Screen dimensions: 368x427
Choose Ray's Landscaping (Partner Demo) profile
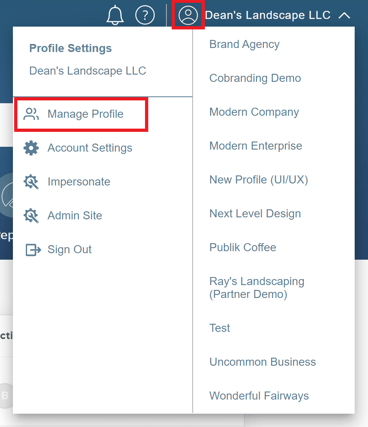point(257,288)
